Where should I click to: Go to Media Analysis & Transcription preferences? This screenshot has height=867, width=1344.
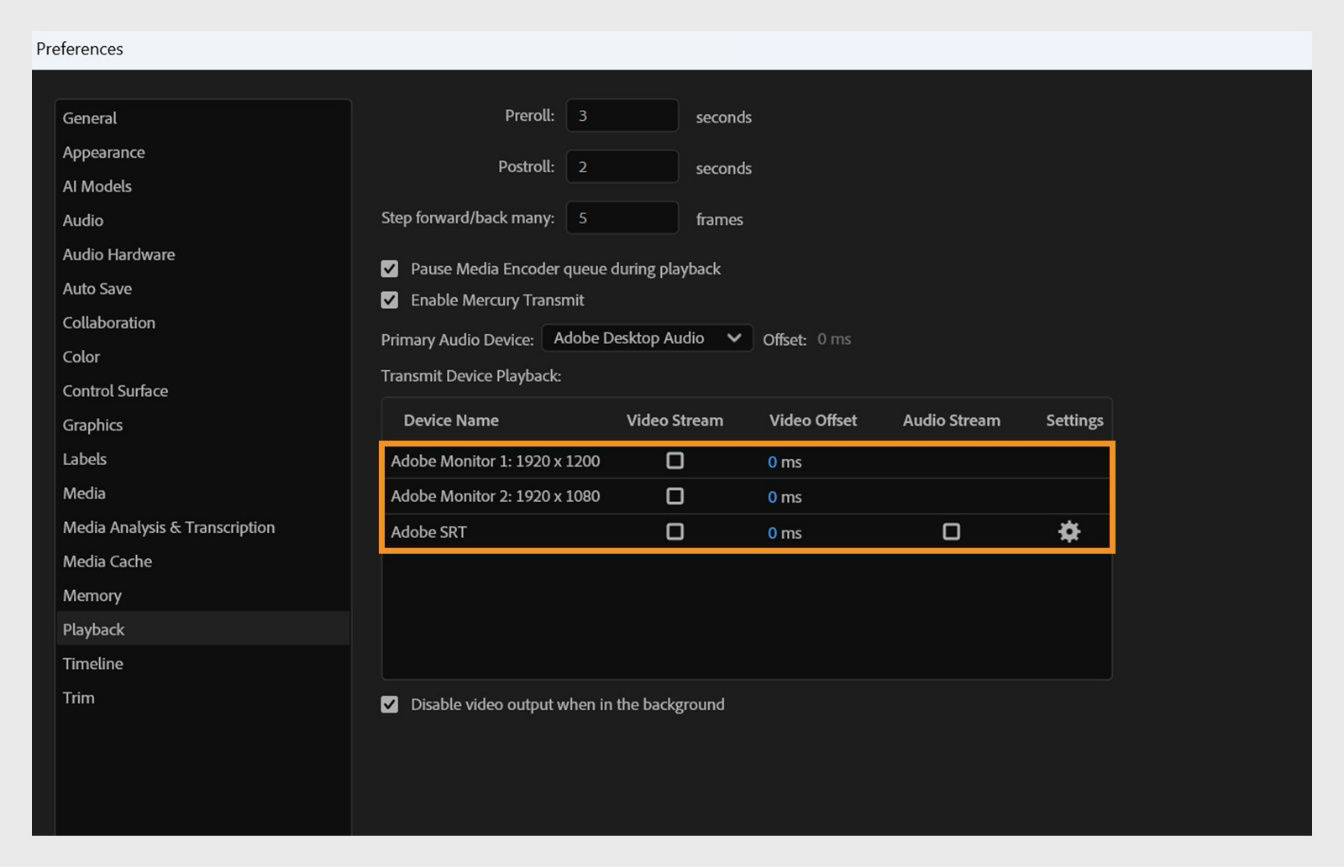(x=168, y=527)
